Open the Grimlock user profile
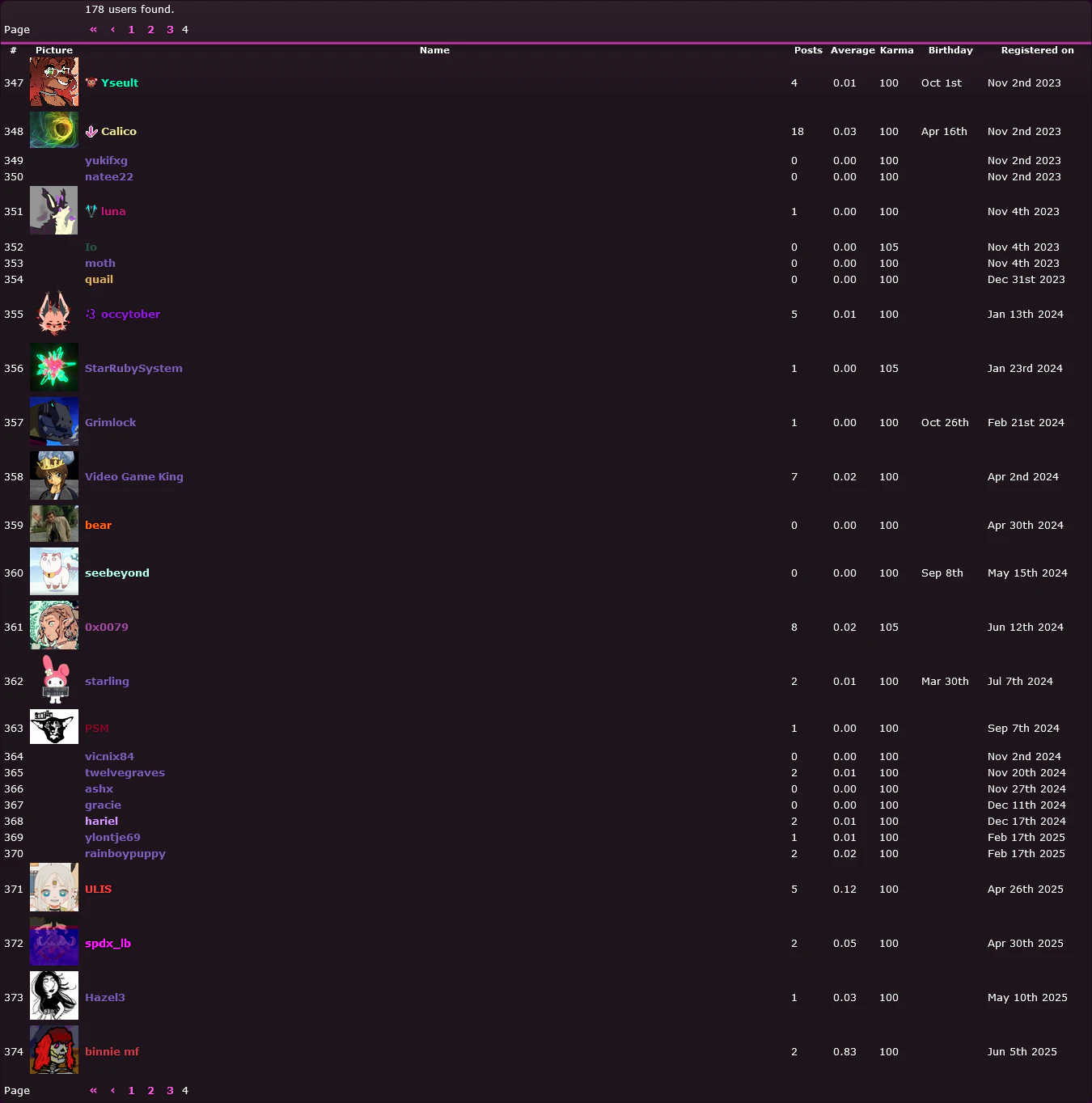This screenshot has height=1103, width=1092. pos(110,423)
